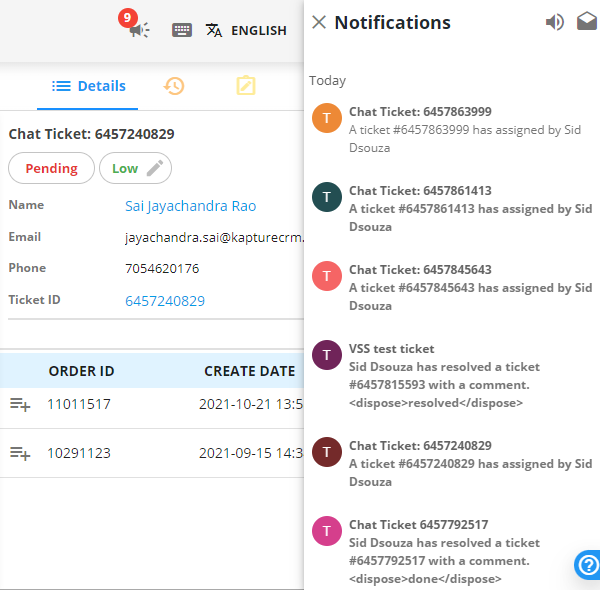600x590 pixels.
Task: Click avatar of Chat Ticket 6457845643 notification
Action: (327, 276)
